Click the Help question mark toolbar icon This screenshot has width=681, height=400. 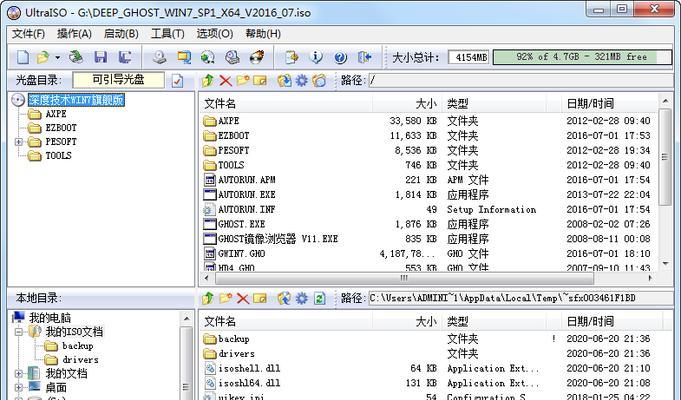point(340,57)
